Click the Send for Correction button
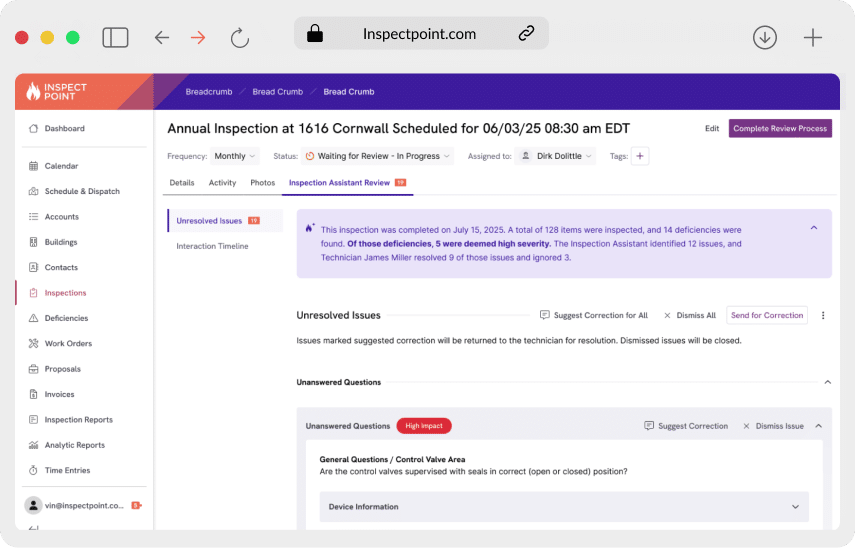This screenshot has width=855, height=548. tap(766, 315)
